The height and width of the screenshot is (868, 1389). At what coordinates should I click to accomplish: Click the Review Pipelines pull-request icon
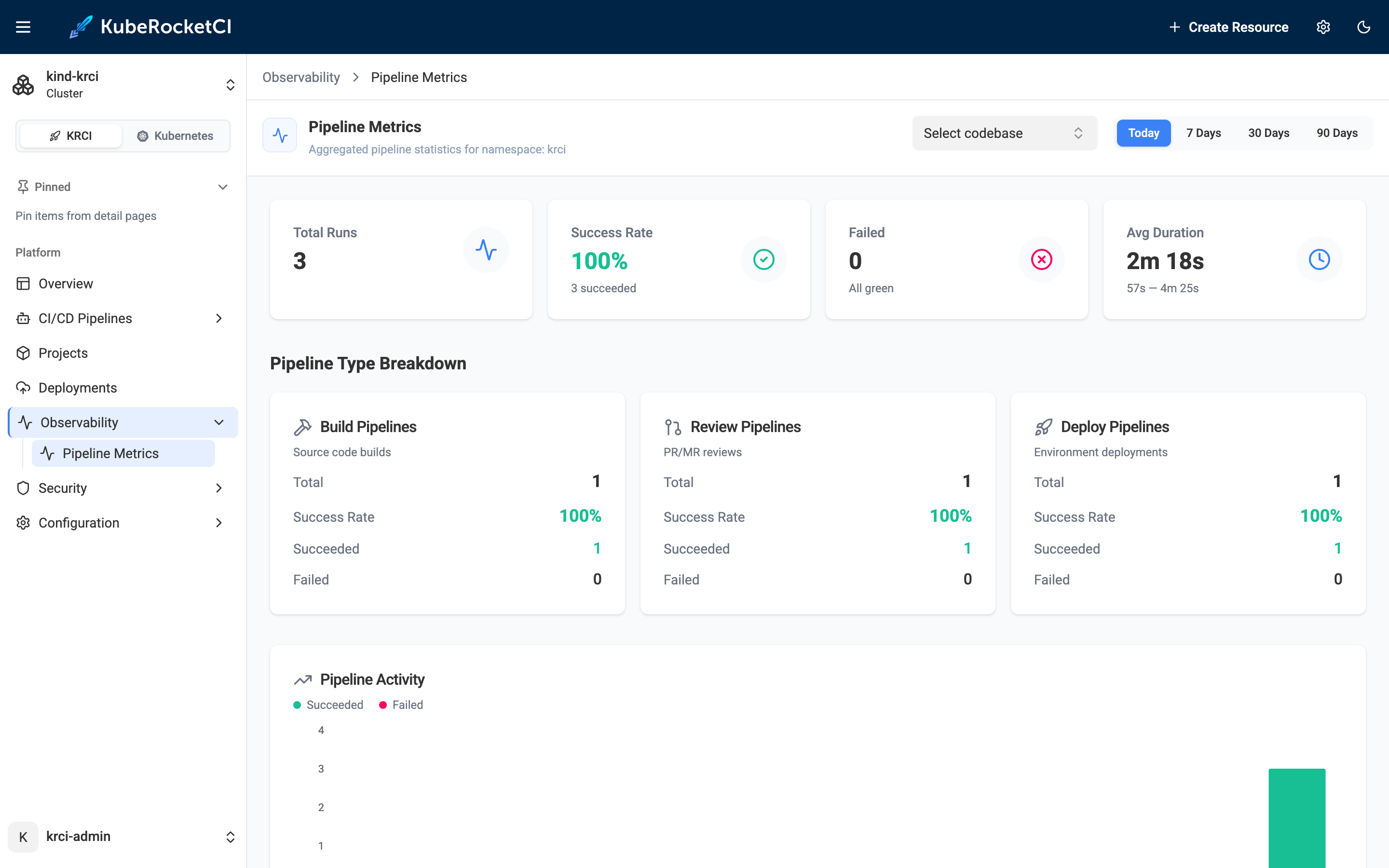[x=673, y=427]
